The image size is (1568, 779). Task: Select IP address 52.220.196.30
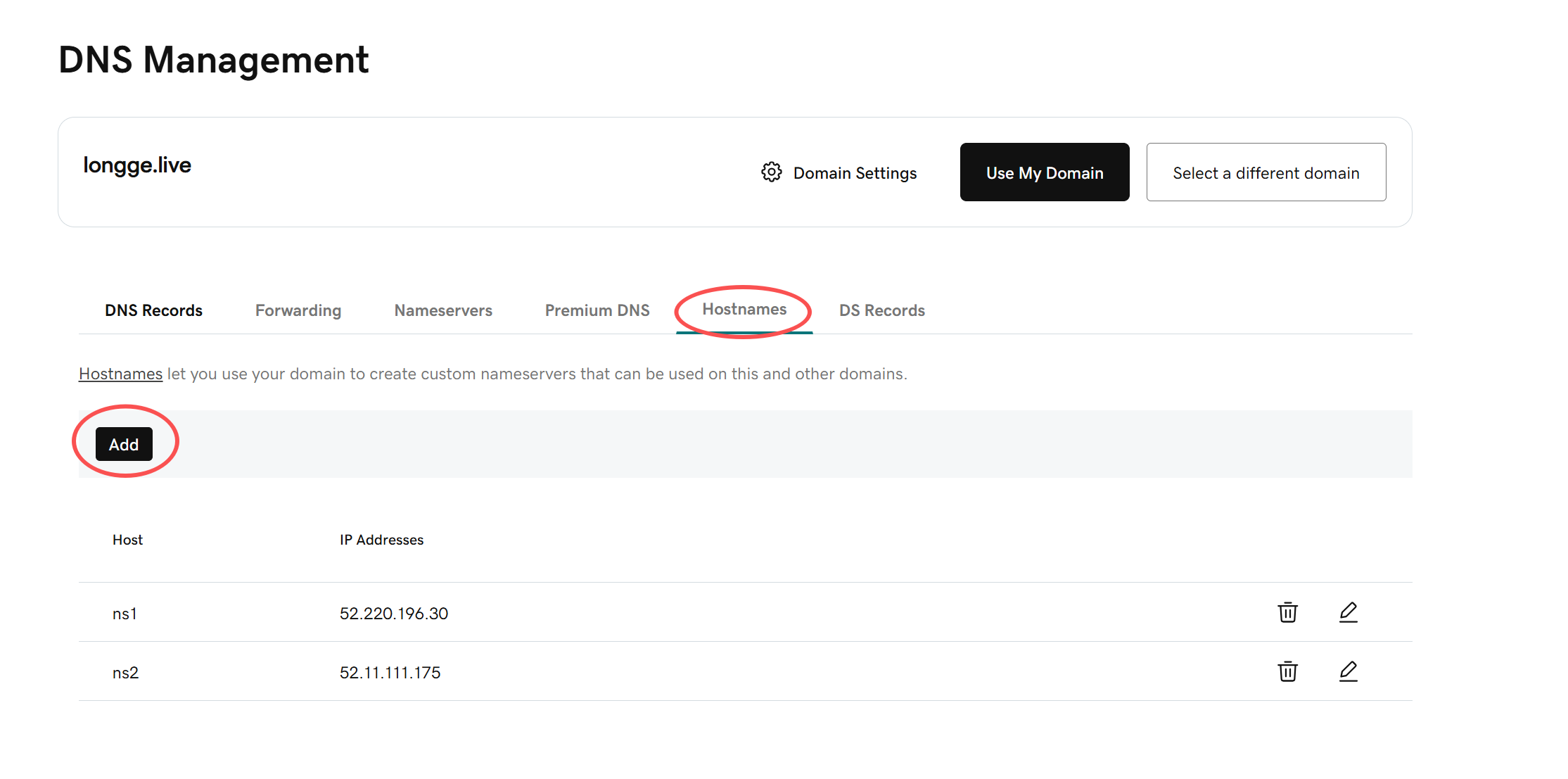(394, 614)
